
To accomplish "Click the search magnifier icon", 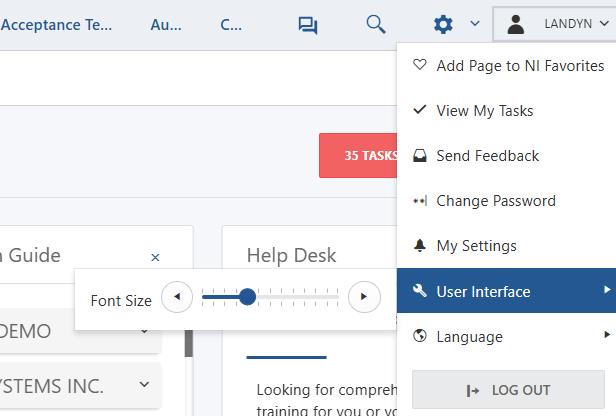I will 376,24.
